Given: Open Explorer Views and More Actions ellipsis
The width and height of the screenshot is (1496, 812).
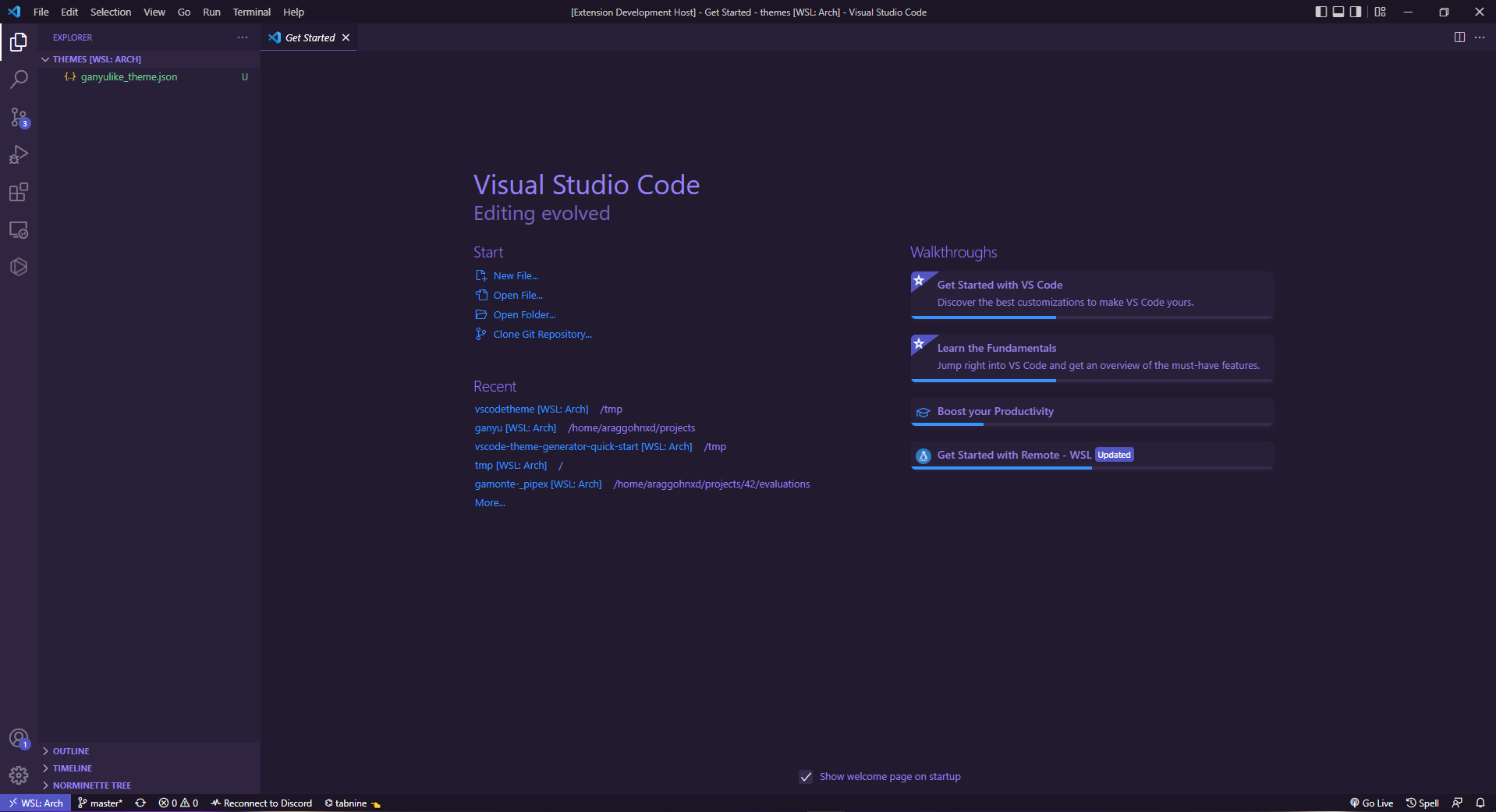Looking at the screenshot, I should [243, 37].
